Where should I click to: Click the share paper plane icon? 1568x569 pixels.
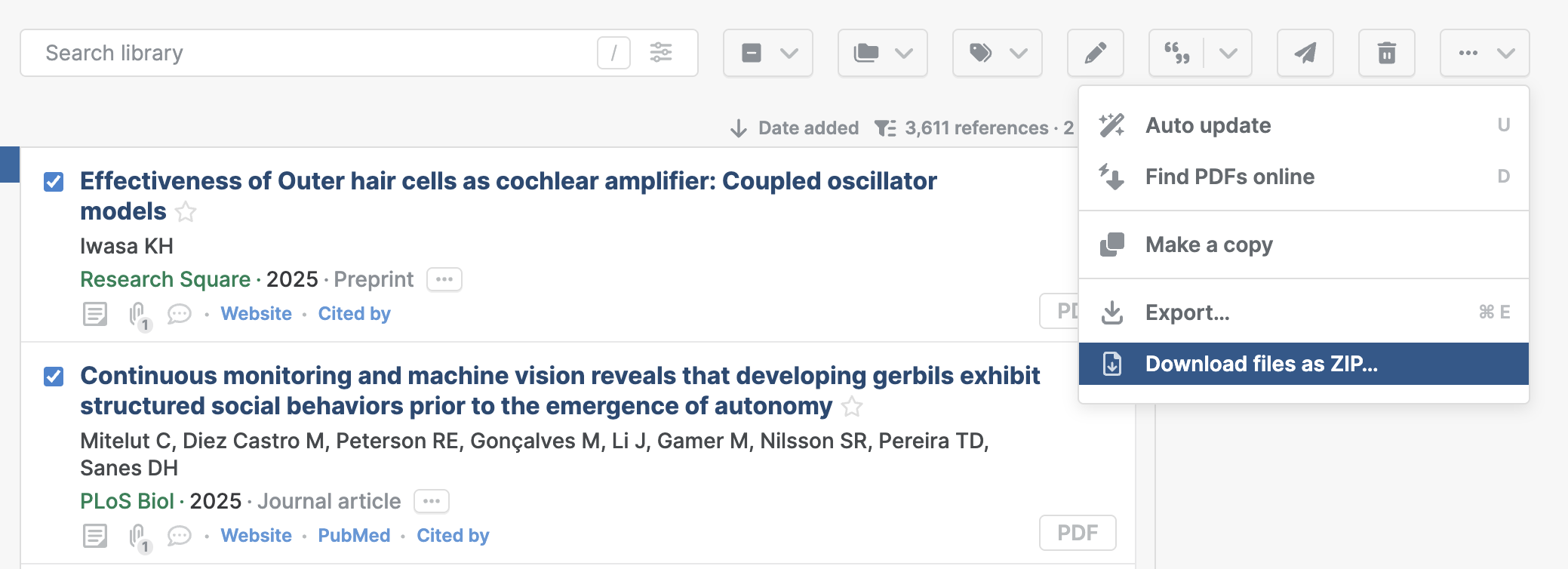point(1305,53)
